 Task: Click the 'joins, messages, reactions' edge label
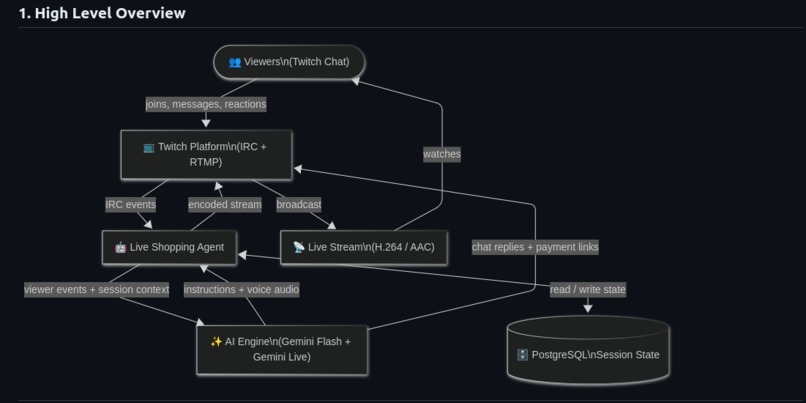tap(206, 104)
